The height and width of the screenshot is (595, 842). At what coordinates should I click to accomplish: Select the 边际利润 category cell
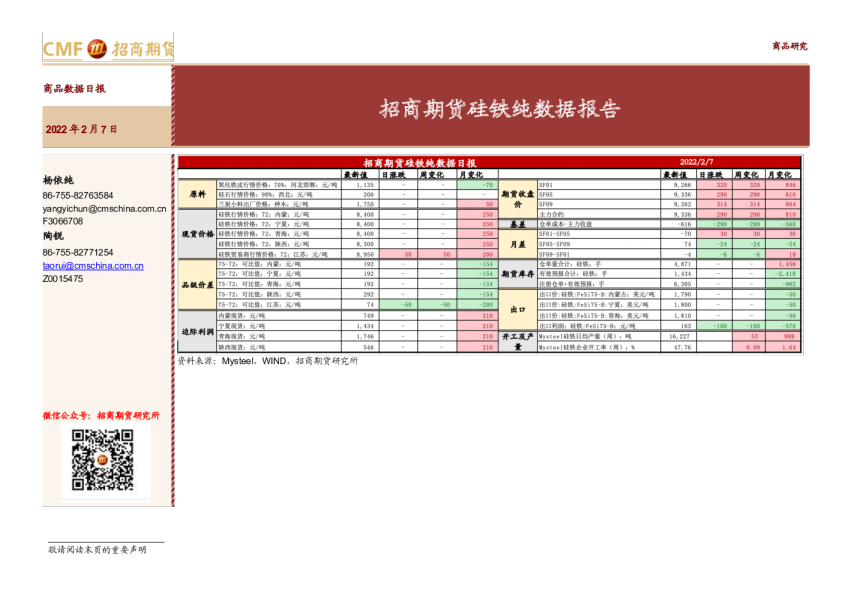[197, 331]
